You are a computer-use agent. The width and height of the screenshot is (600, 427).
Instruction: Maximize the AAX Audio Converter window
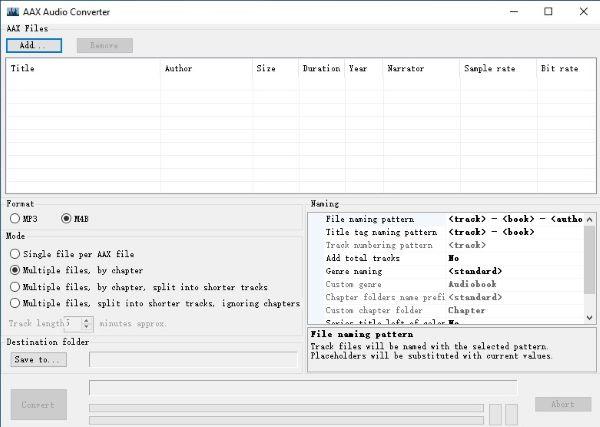pyautogui.click(x=548, y=11)
